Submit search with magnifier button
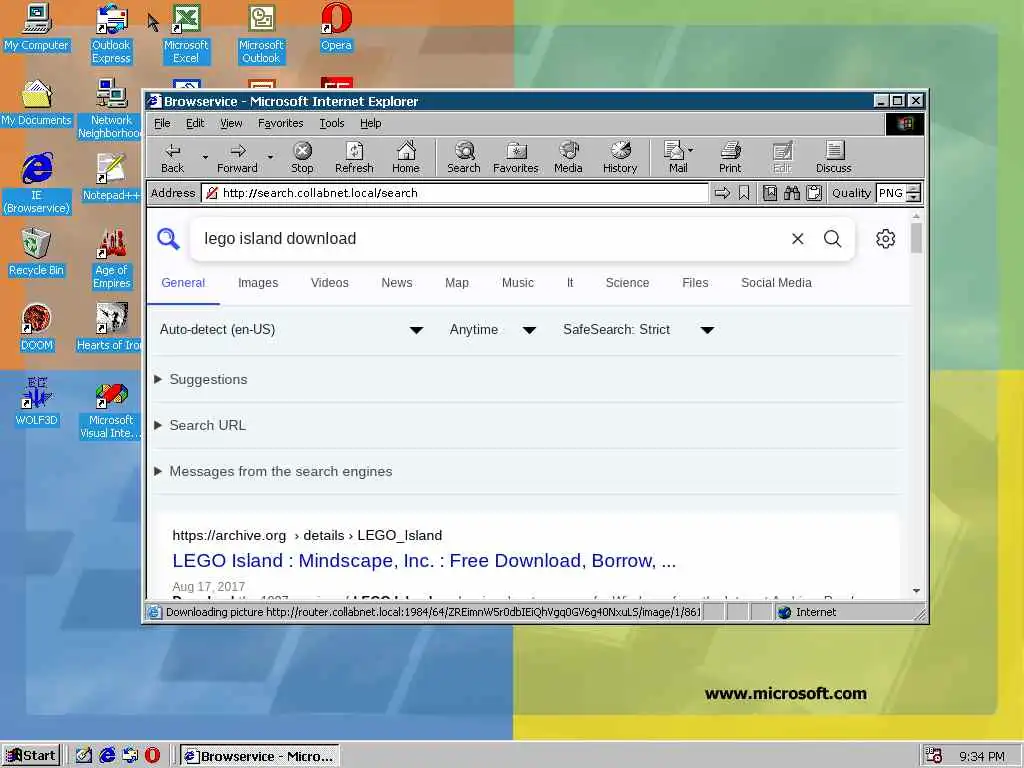Image resolution: width=1024 pixels, height=768 pixels. (x=833, y=238)
